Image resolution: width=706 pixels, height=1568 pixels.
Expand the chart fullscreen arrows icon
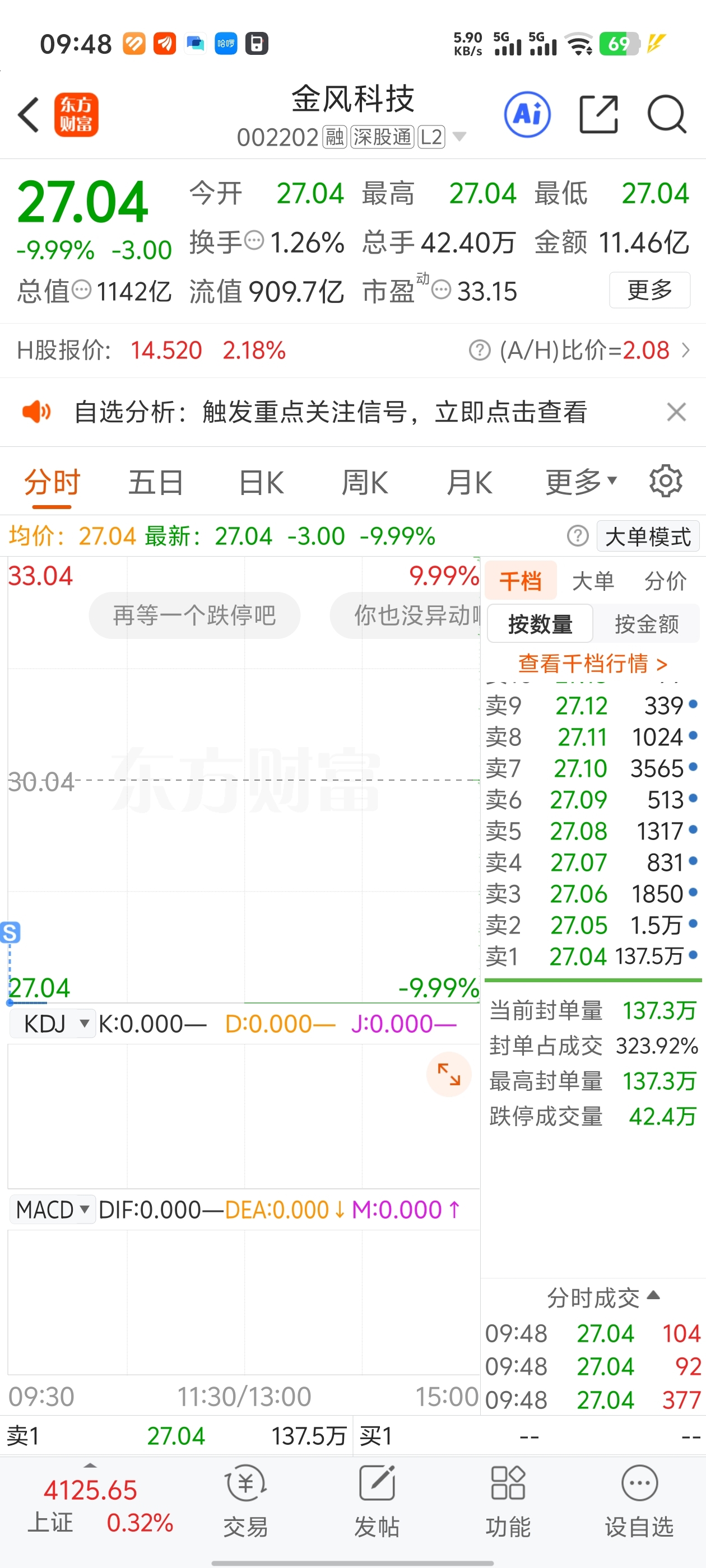tap(449, 1075)
